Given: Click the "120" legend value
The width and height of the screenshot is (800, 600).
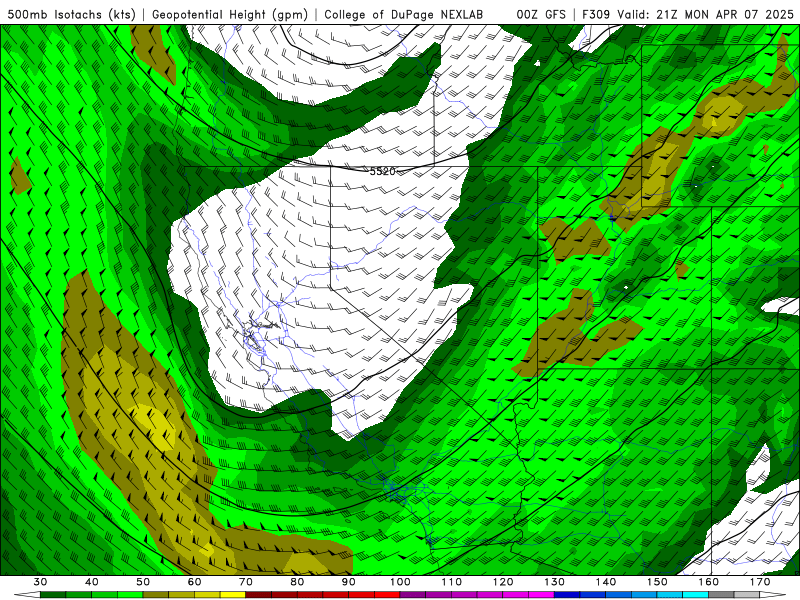Looking at the screenshot, I should (x=503, y=582).
